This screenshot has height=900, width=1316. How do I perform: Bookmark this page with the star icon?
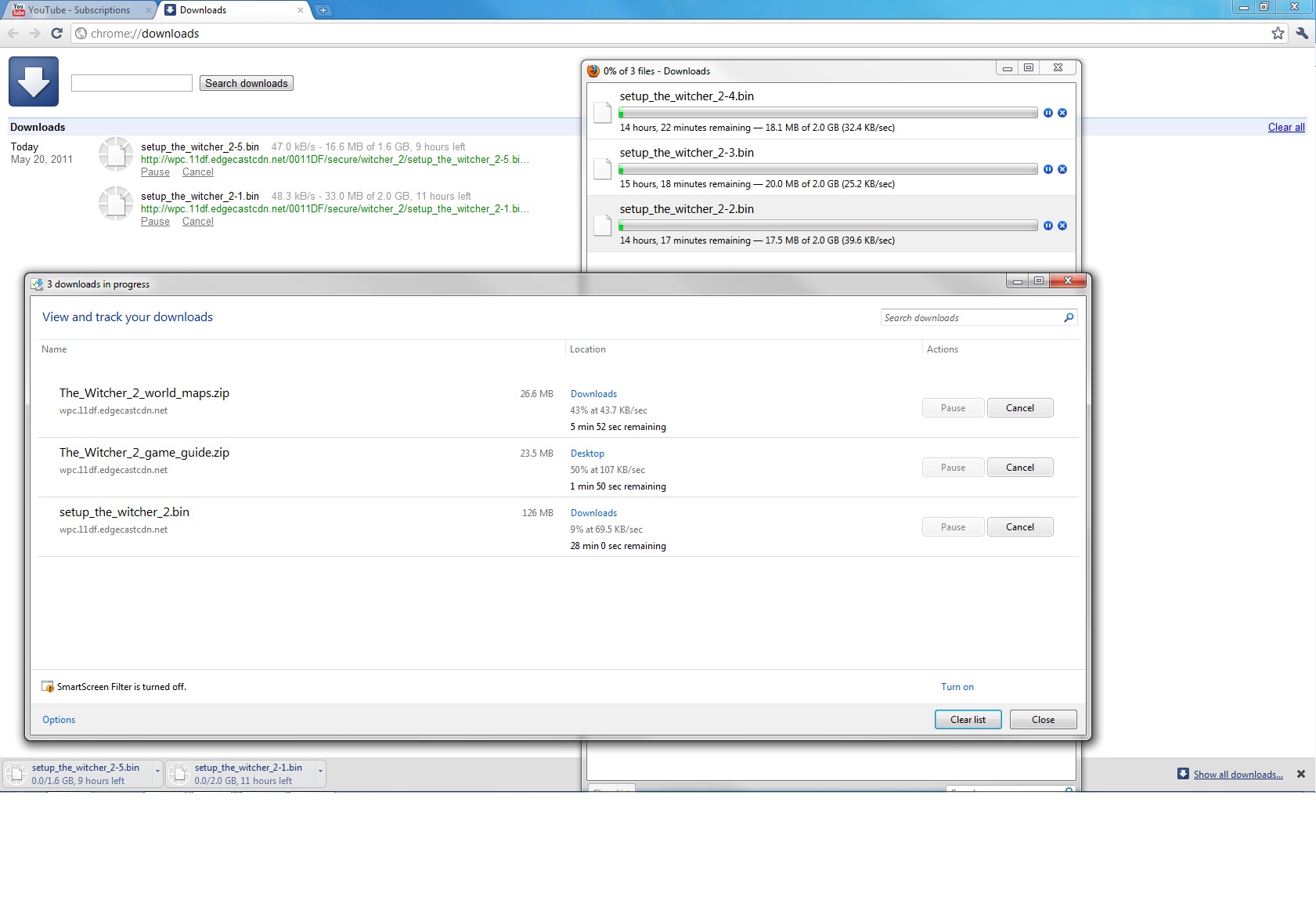click(x=1278, y=33)
